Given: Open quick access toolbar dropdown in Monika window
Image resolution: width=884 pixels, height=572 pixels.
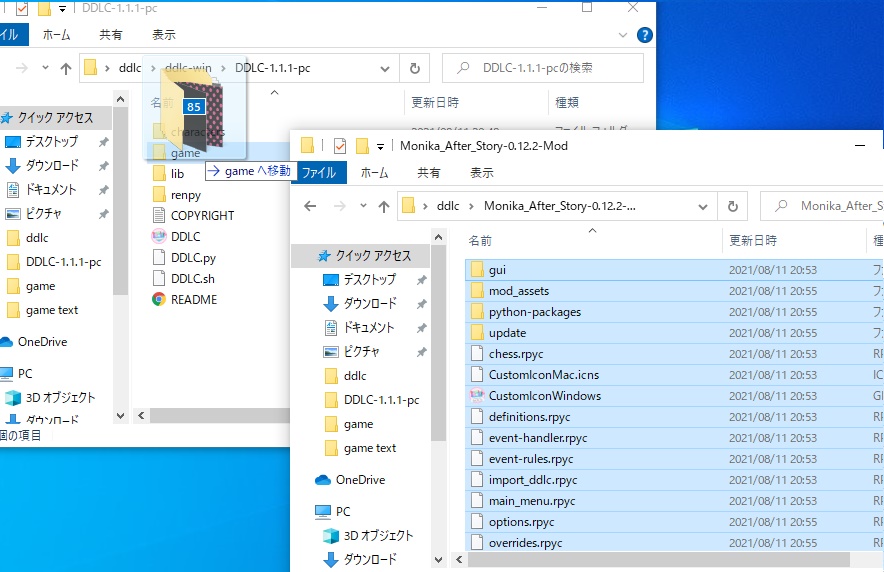Looking at the screenshot, I should pyautogui.click(x=381, y=147).
